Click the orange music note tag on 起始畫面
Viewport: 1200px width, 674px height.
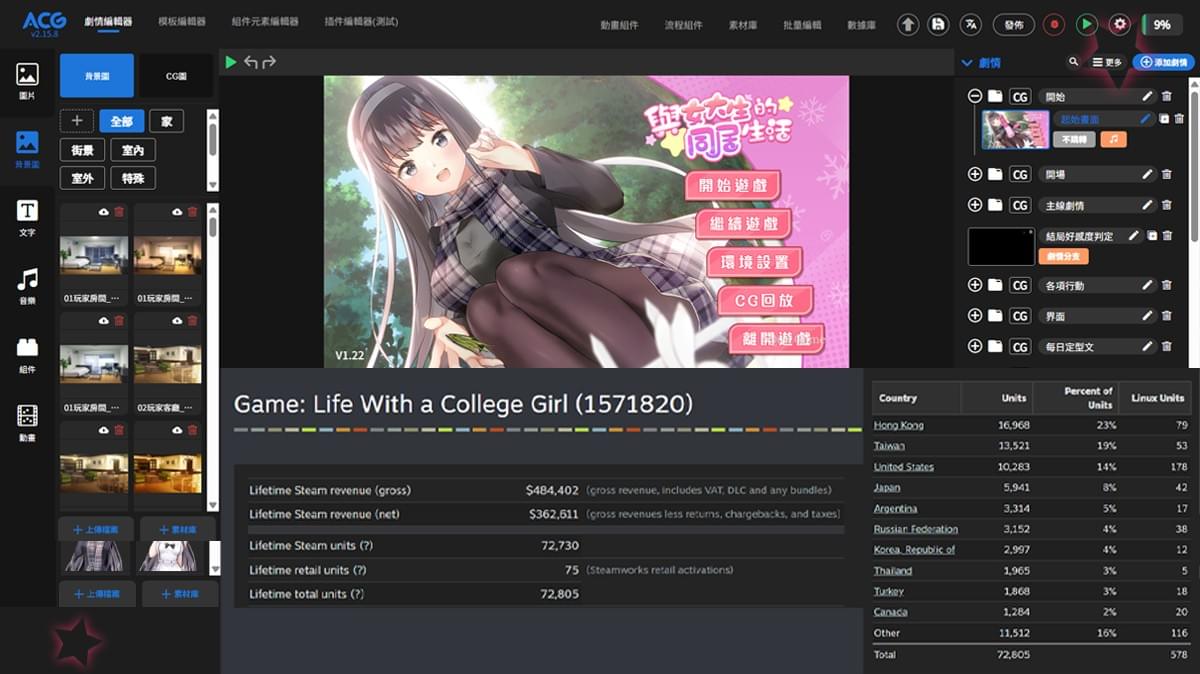1114,140
